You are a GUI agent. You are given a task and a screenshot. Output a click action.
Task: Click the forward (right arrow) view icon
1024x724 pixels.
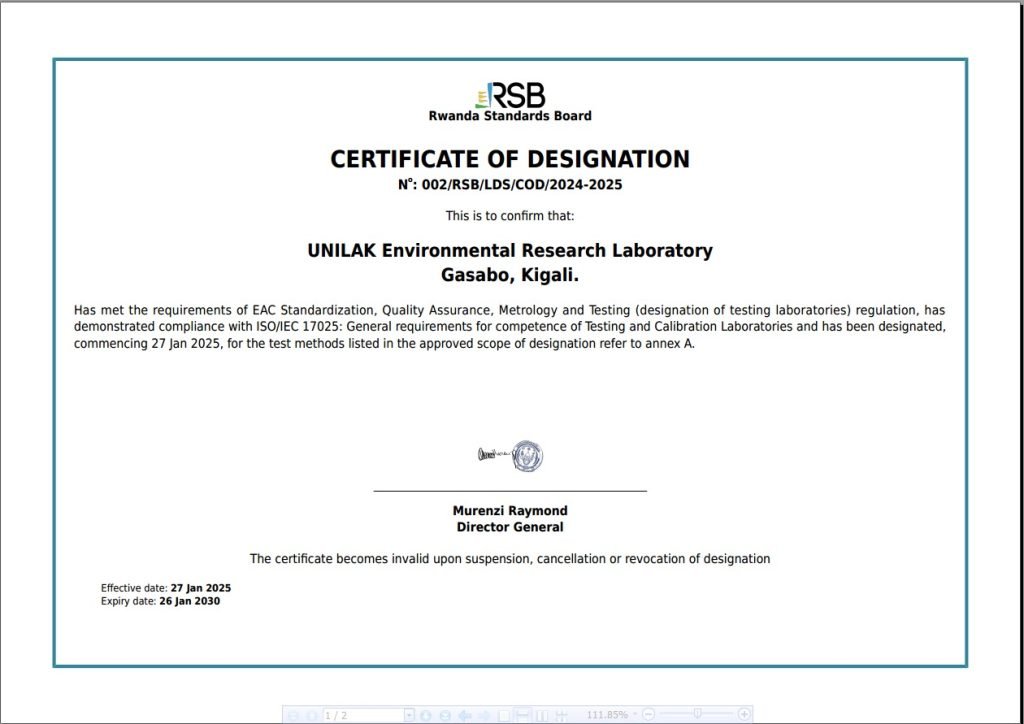click(x=485, y=716)
